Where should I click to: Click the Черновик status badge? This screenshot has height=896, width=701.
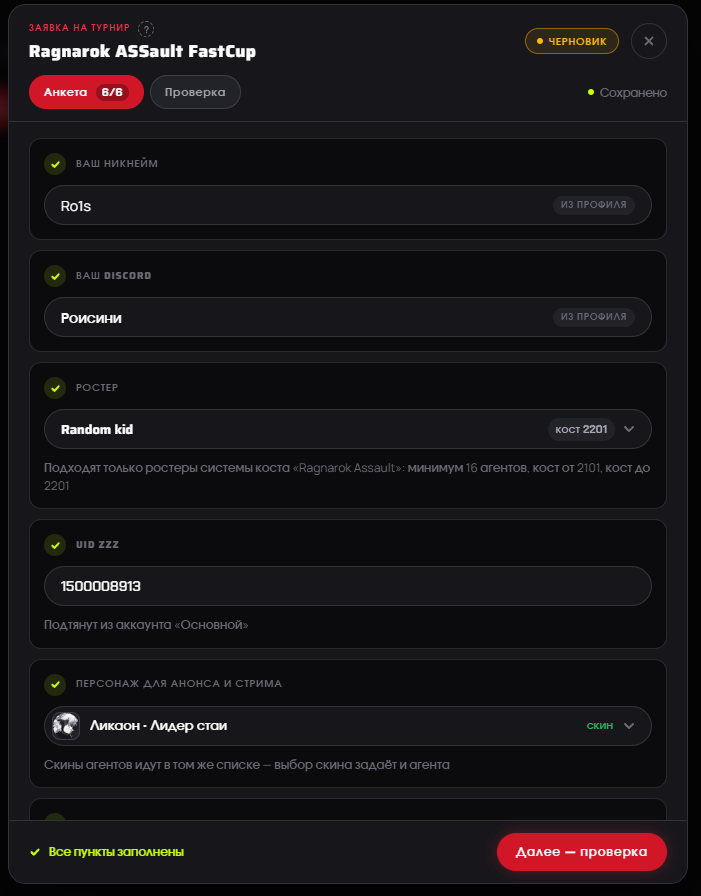click(572, 41)
